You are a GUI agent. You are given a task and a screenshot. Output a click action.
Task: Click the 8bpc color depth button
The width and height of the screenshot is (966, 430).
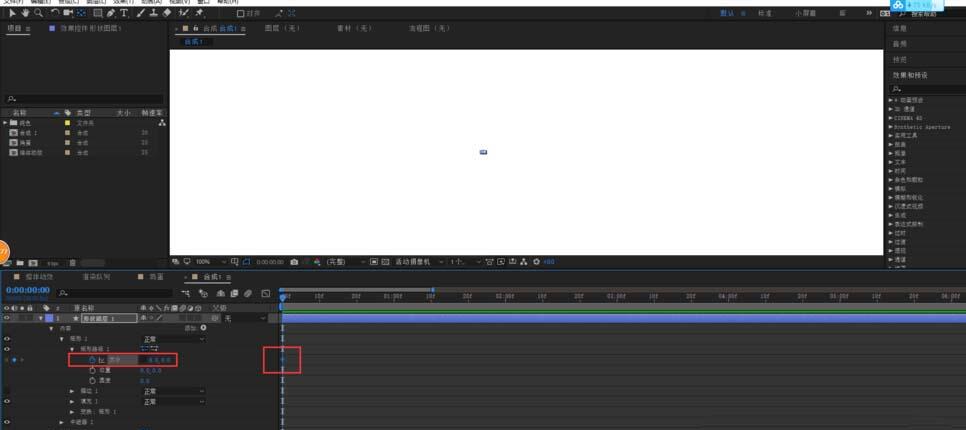pyautogui.click(x=52, y=263)
